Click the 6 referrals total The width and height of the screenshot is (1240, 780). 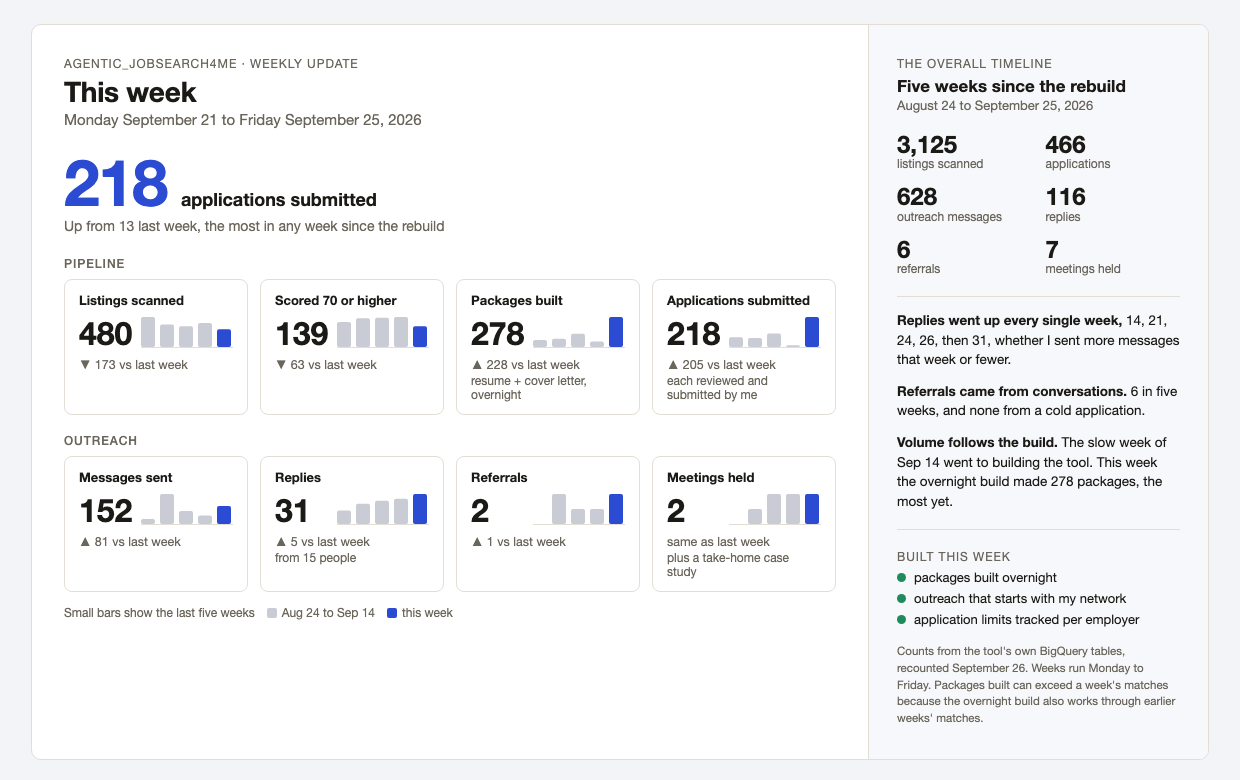click(x=904, y=249)
